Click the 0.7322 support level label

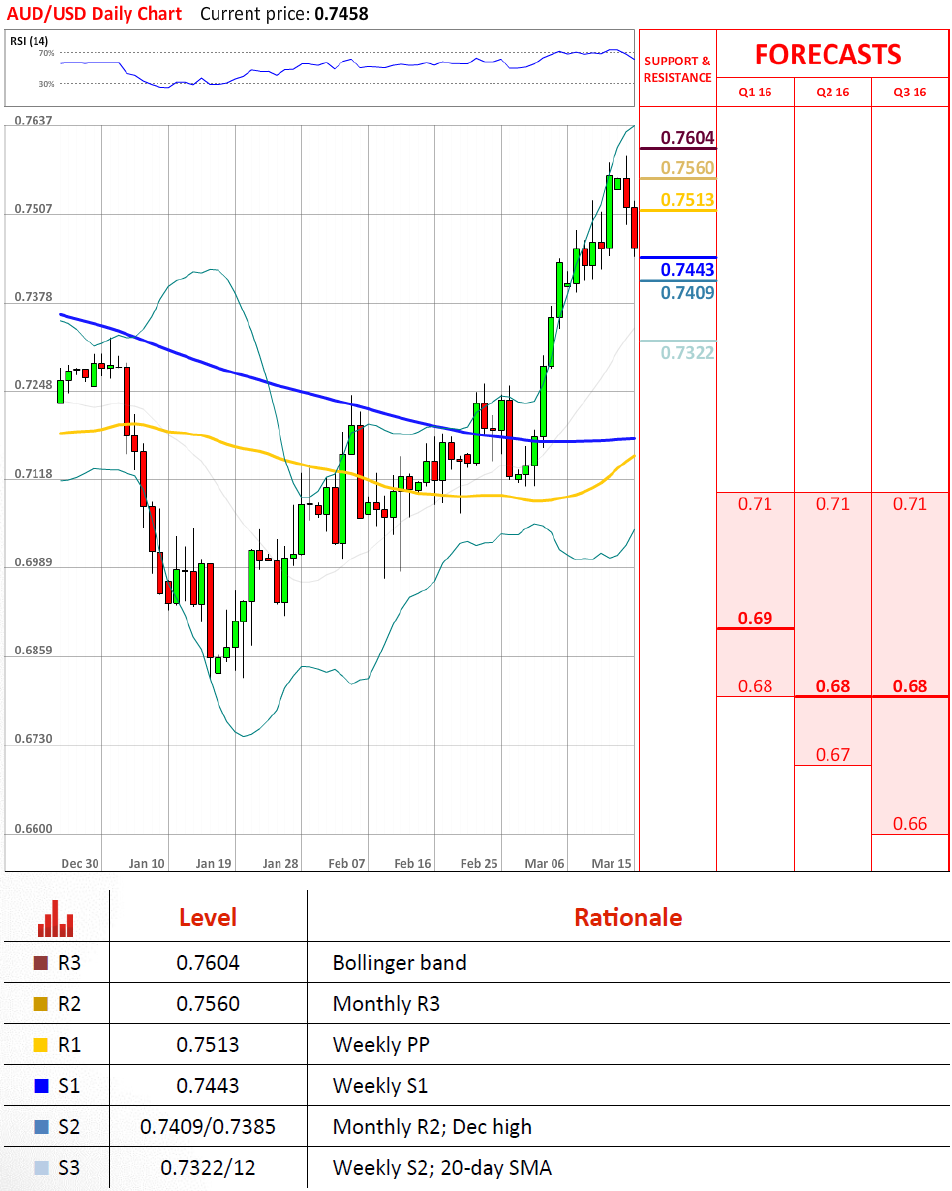pyautogui.click(x=687, y=352)
